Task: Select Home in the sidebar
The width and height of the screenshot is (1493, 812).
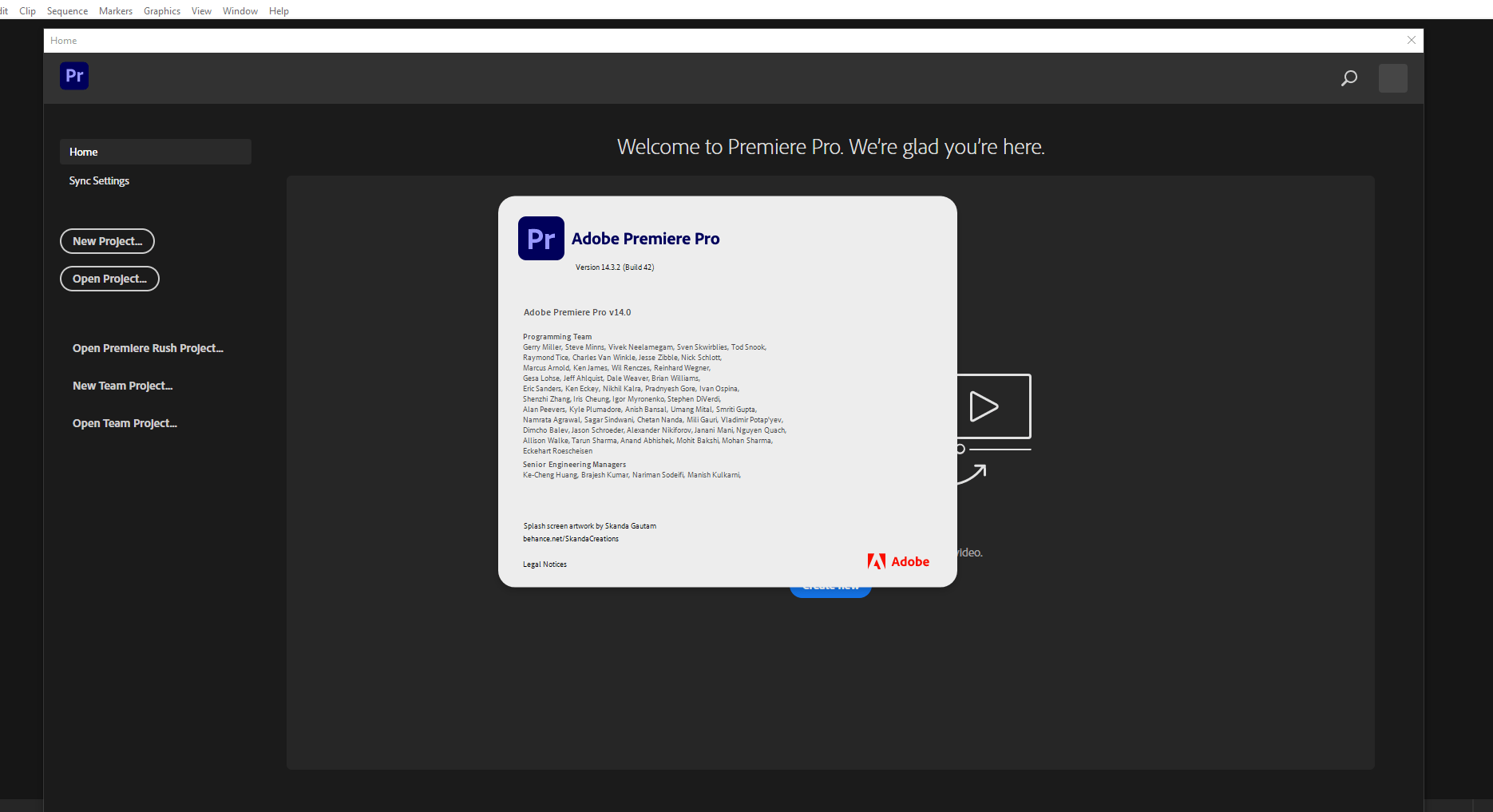Action: click(156, 152)
